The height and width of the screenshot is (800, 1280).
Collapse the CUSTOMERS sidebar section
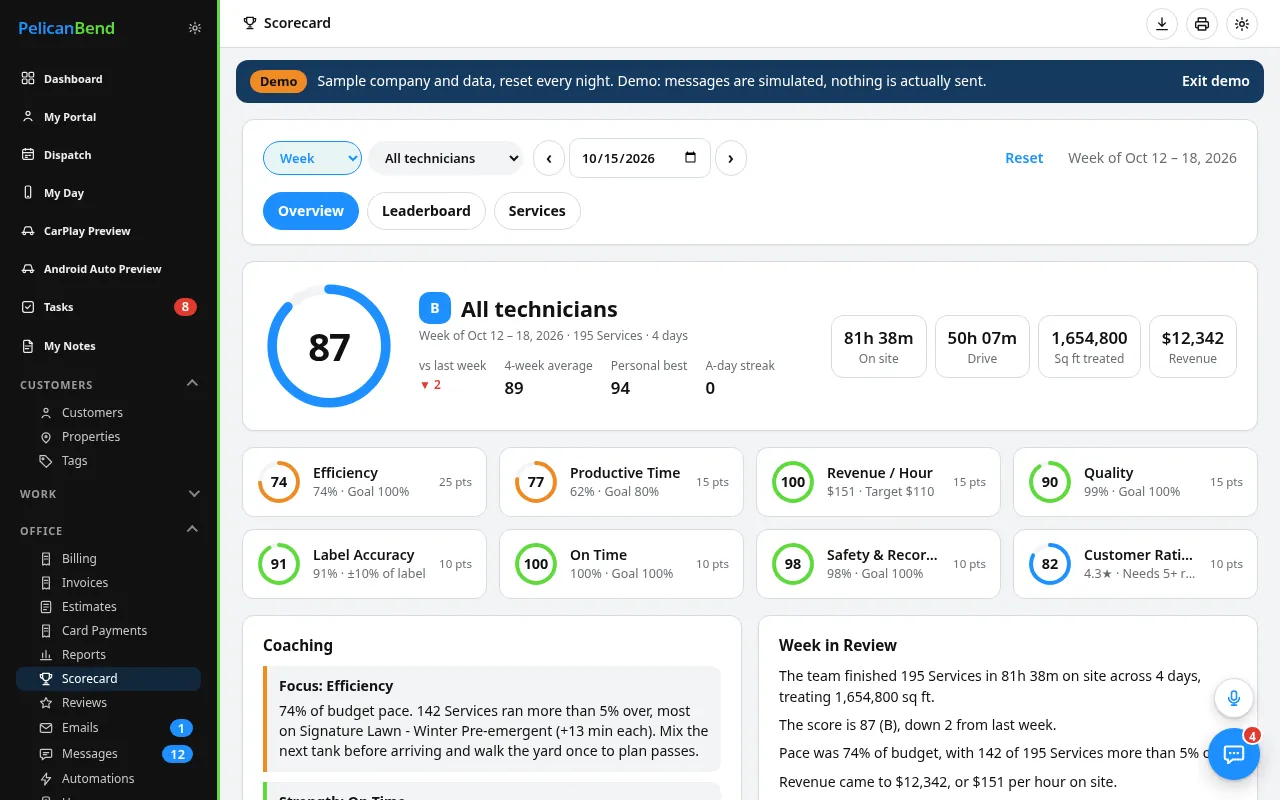coord(109,384)
